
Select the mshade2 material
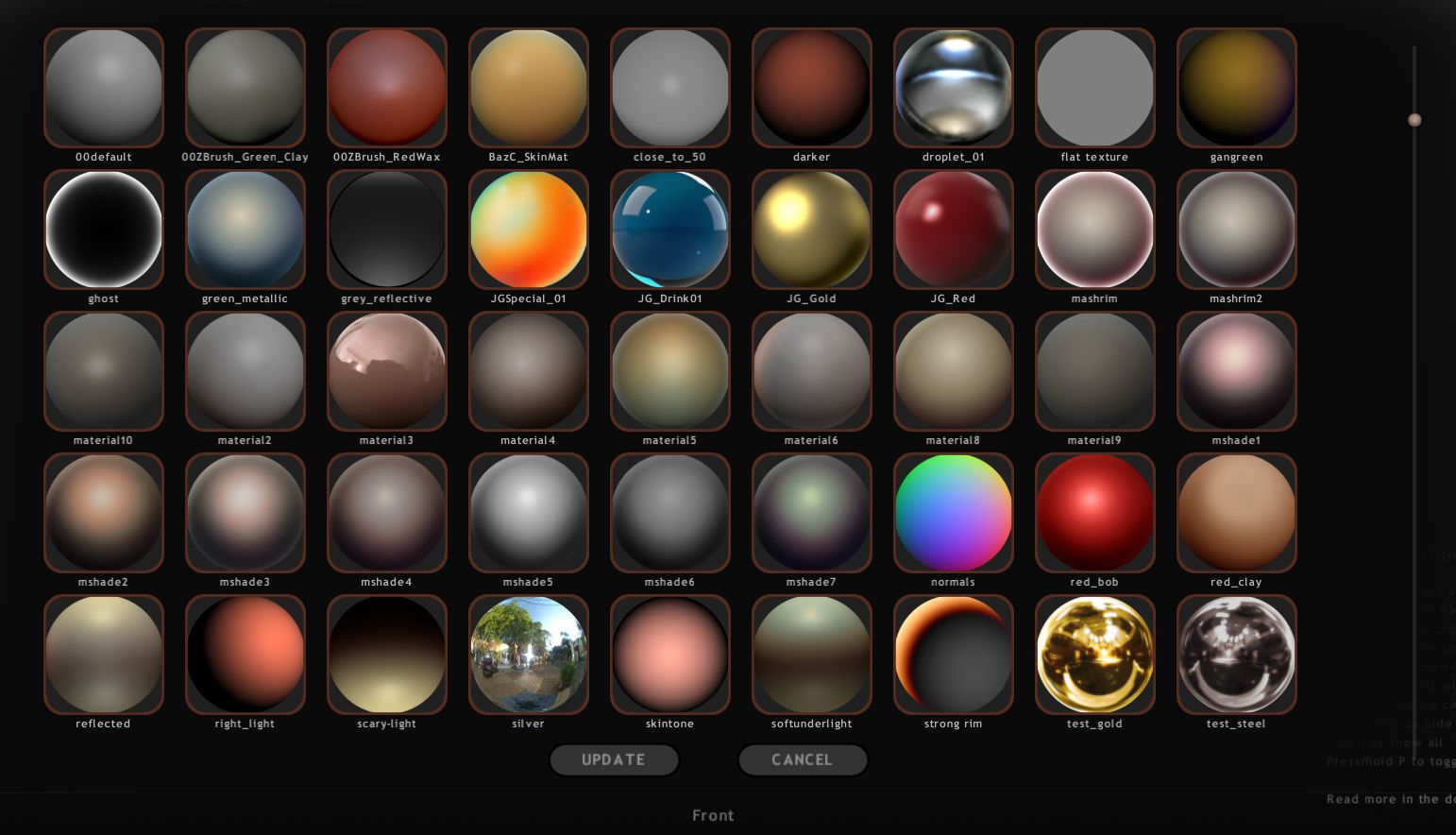pyautogui.click(x=104, y=513)
